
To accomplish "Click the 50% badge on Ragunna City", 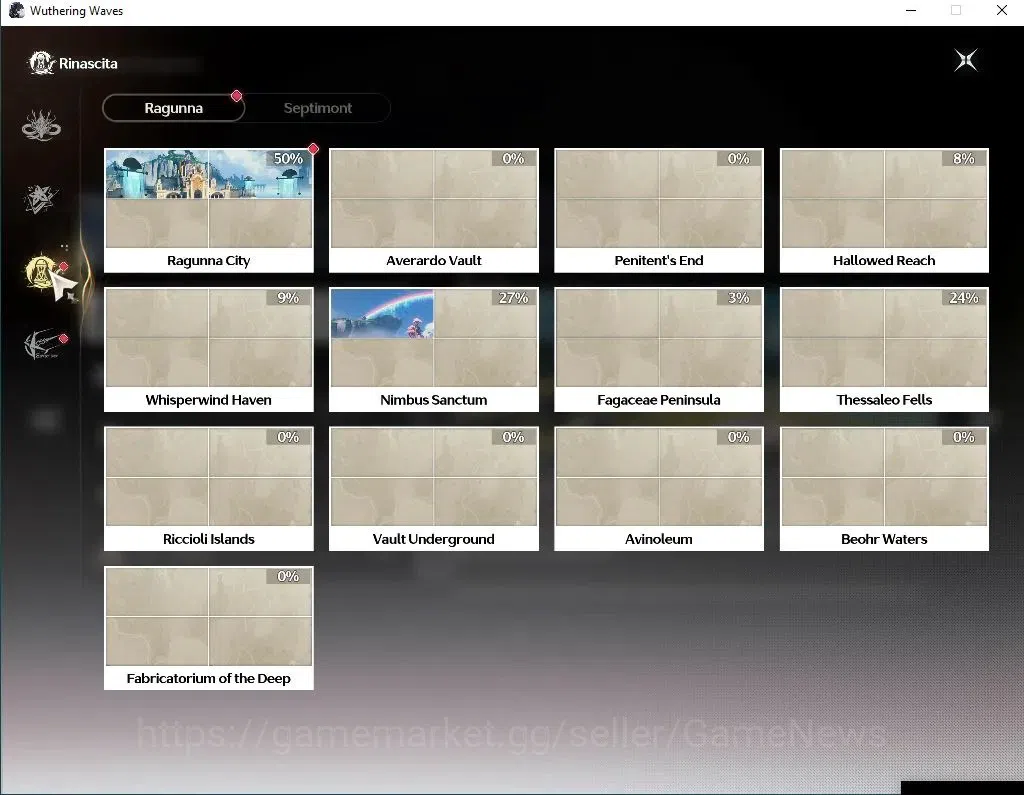I will coord(288,158).
